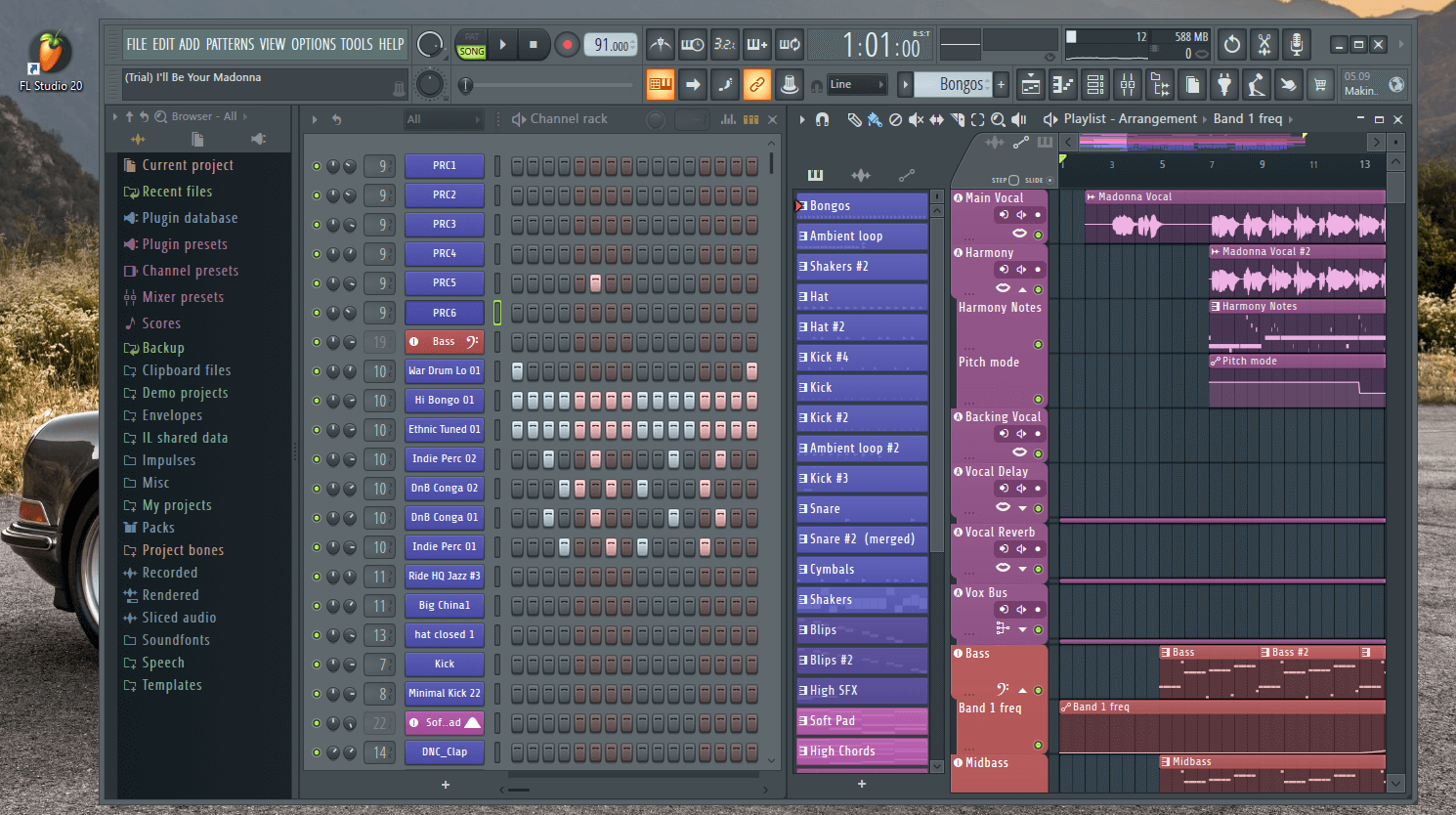
Task: Open the Channel rack view icon
Action: coord(1095,85)
